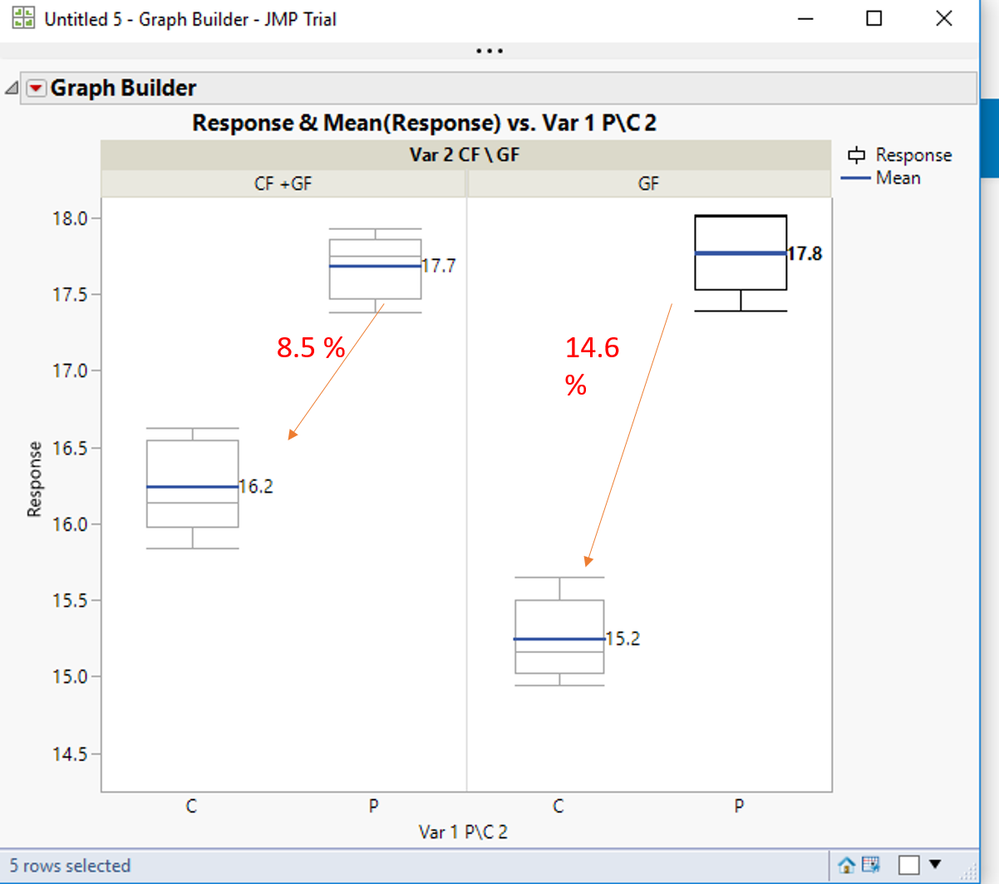
Task: Click the Response y-axis title
Action: pyautogui.click(x=34, y=479)
